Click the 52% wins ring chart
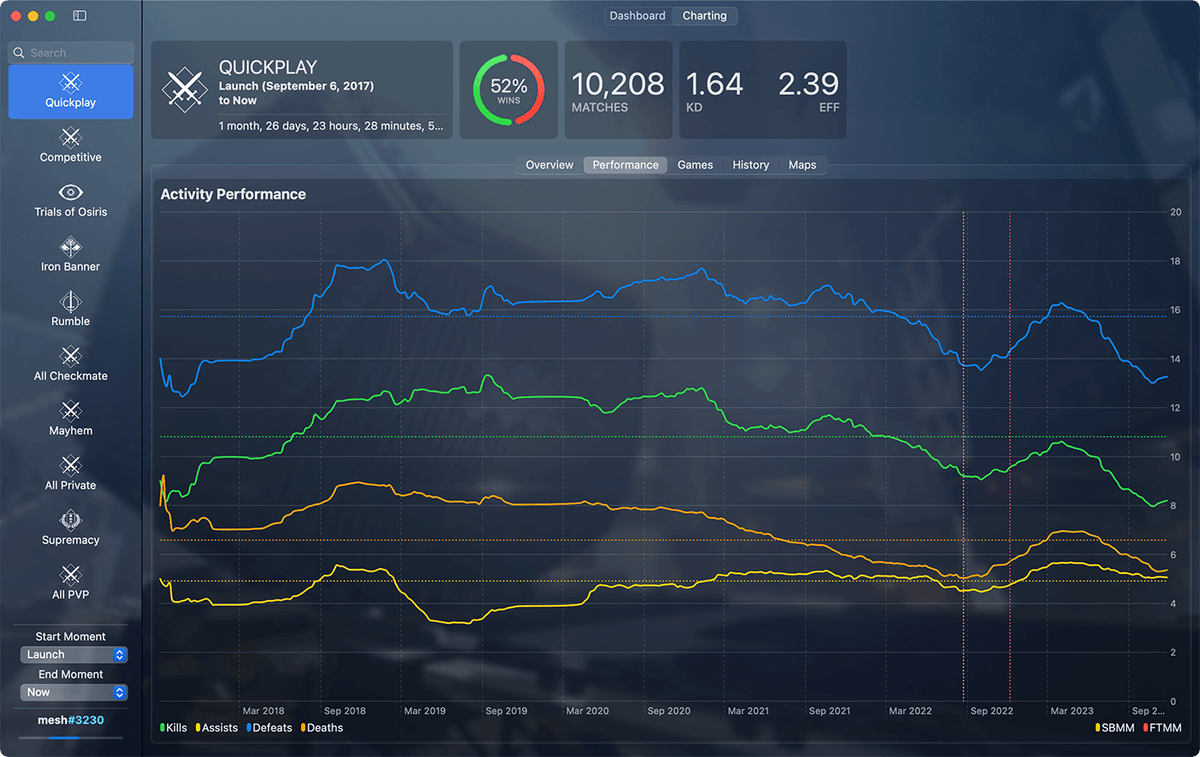This screenshot has width=1200, height=757. click(509, 90)
